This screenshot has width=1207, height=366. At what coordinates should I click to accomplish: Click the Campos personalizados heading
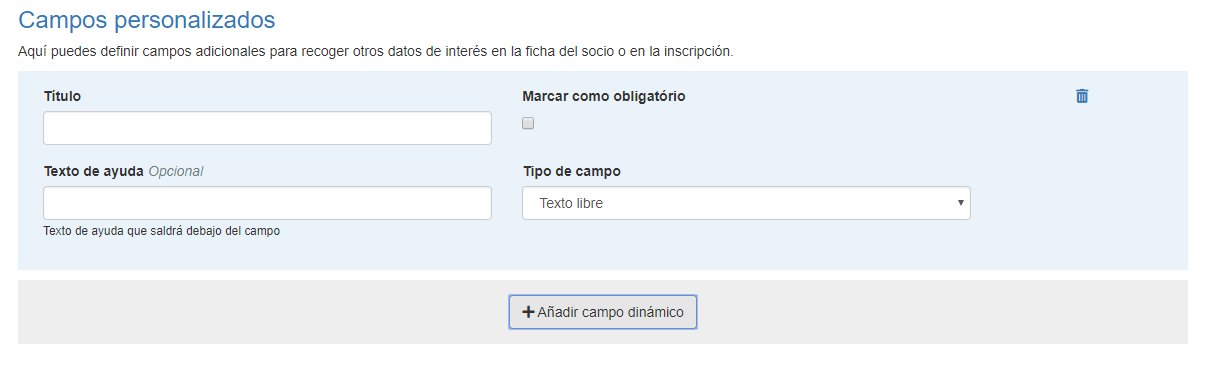(147, 19)
